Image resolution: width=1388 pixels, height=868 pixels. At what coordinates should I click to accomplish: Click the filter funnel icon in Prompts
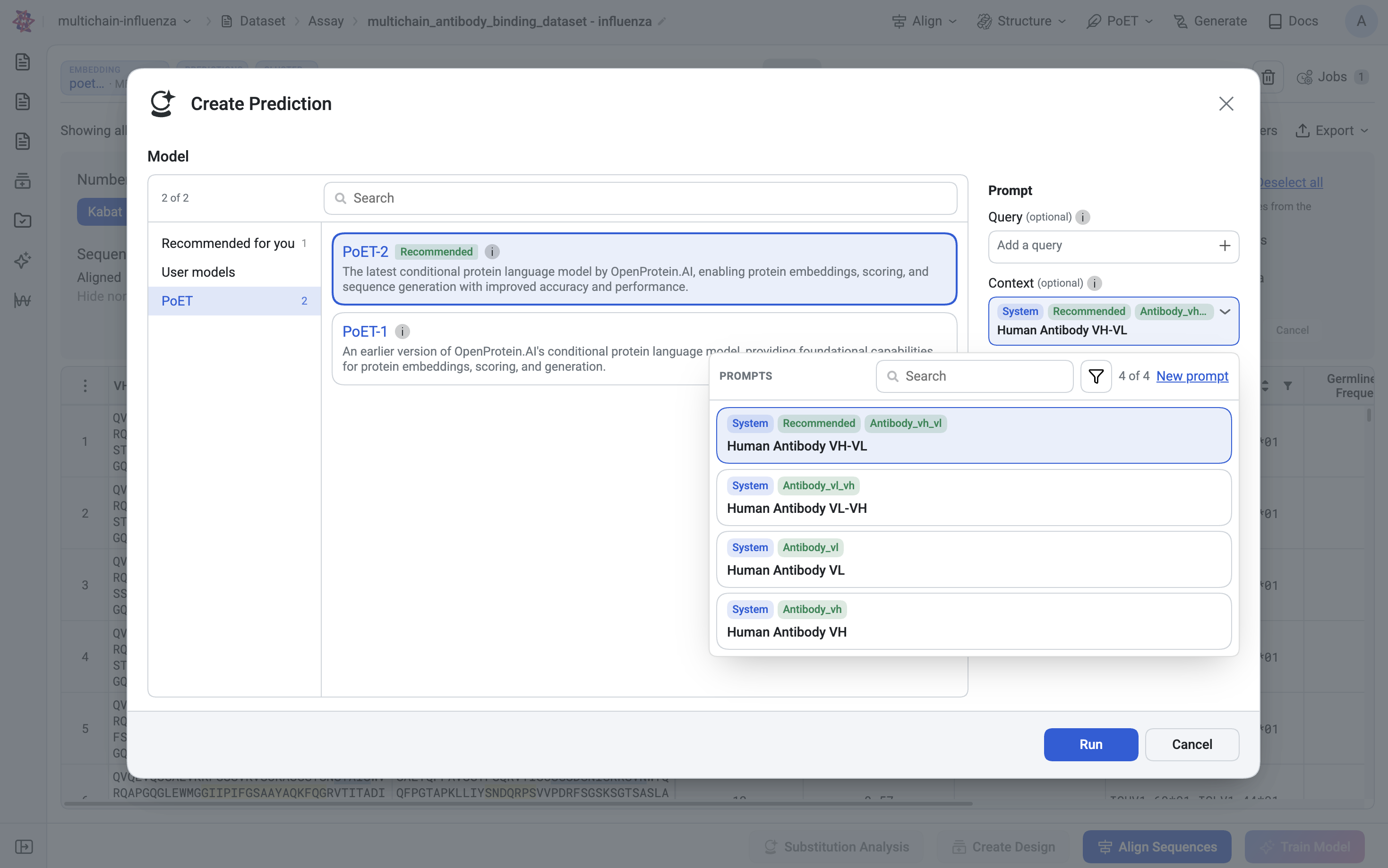tap(1096, 376)
